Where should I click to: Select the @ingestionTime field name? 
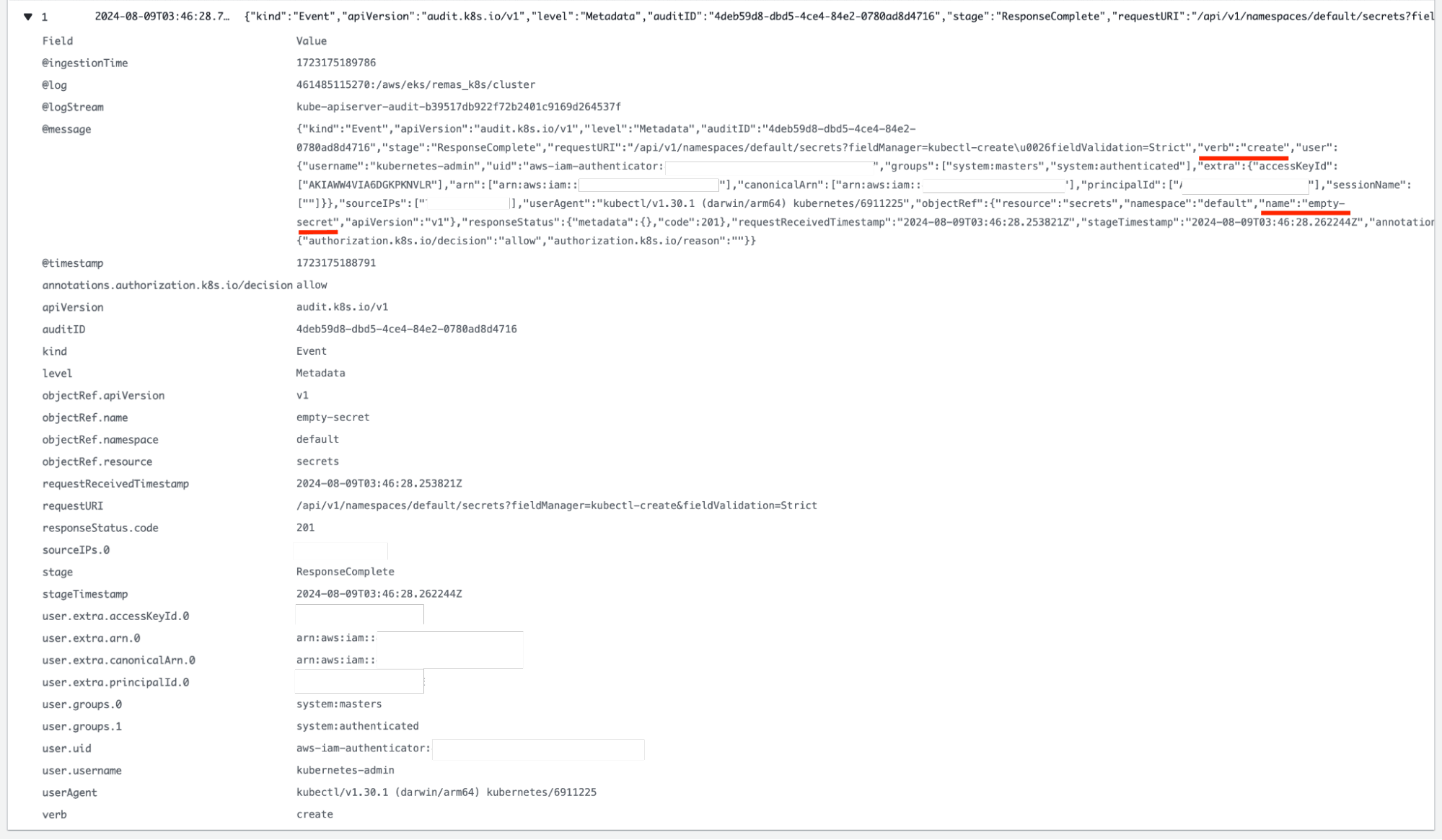tap(85, 63)
